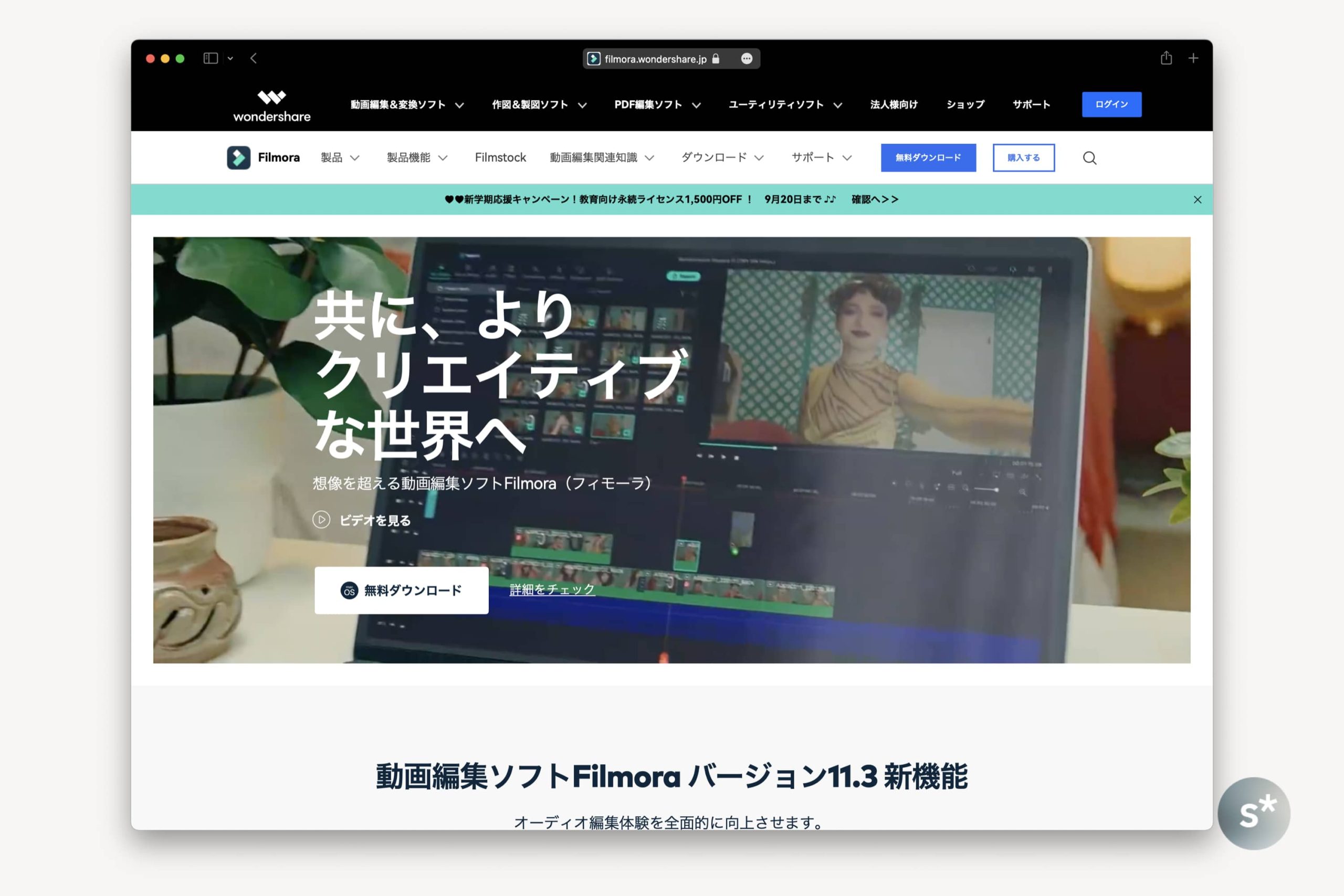
Task: Open the search magnifier icon
Action: [1089, 157]
